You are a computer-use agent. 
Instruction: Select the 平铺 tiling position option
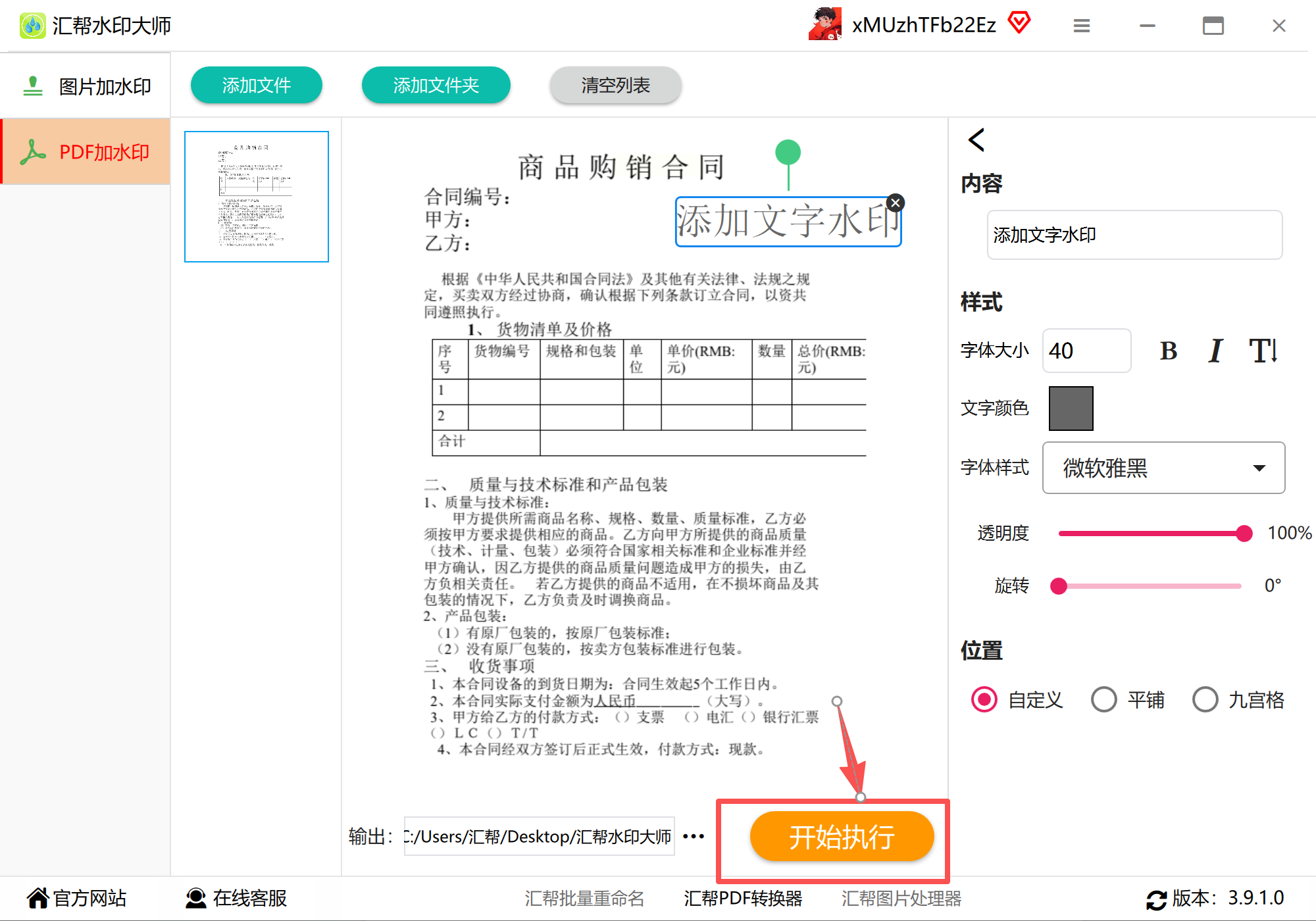pyautogui.click(x=1104, y=699)
